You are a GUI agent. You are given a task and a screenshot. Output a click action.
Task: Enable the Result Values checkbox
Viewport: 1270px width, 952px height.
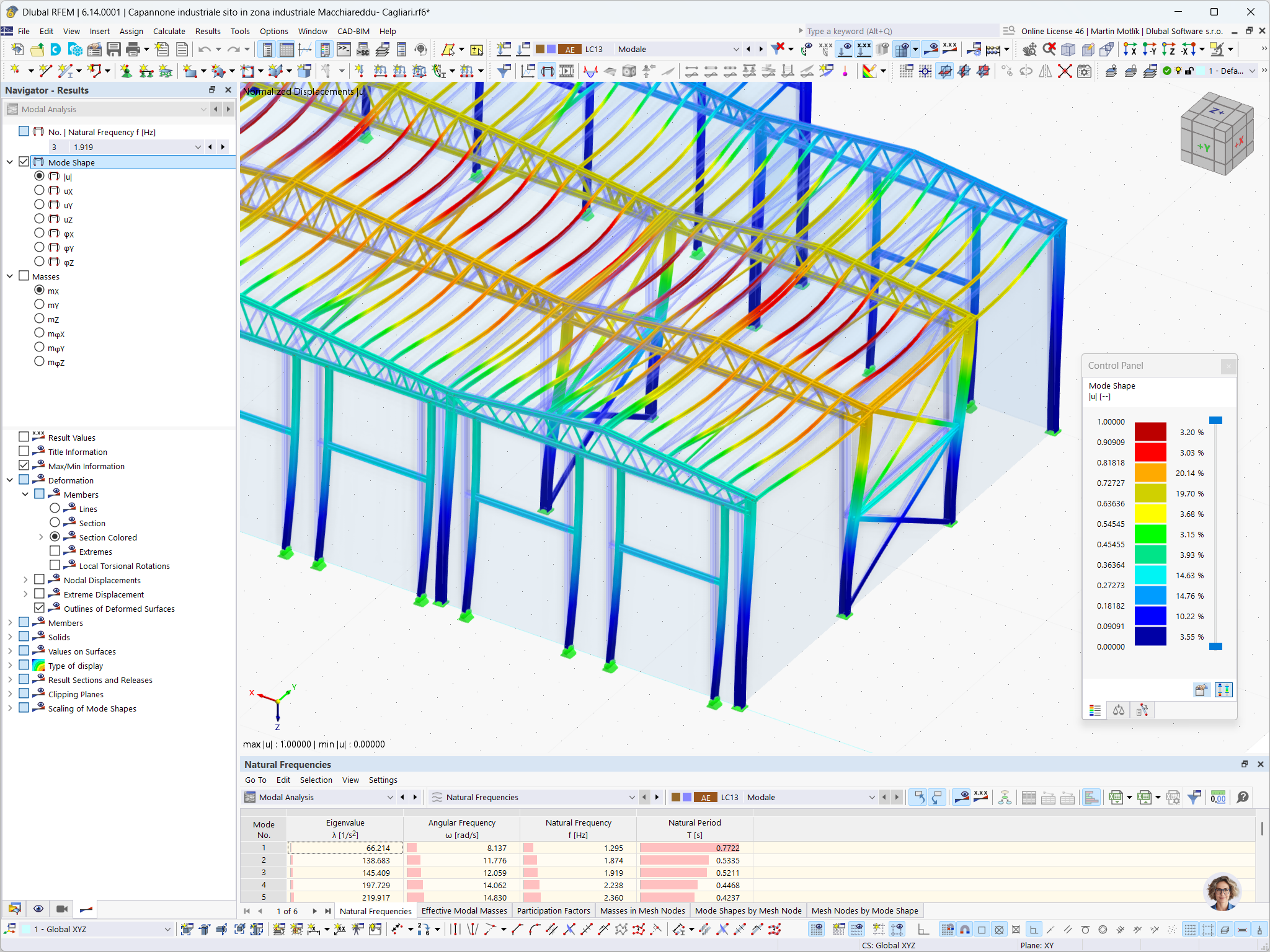point(24,437)
